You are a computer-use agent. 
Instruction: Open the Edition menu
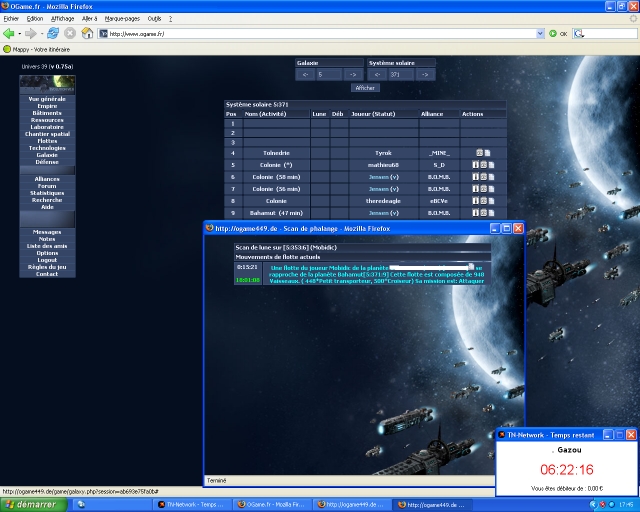(x=35, y=19)
